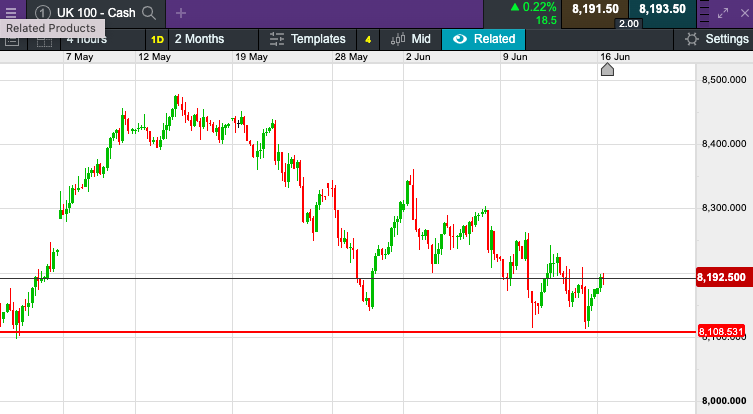
Task: Add a new chart tab with the plus icon
Action: [181, 13]
